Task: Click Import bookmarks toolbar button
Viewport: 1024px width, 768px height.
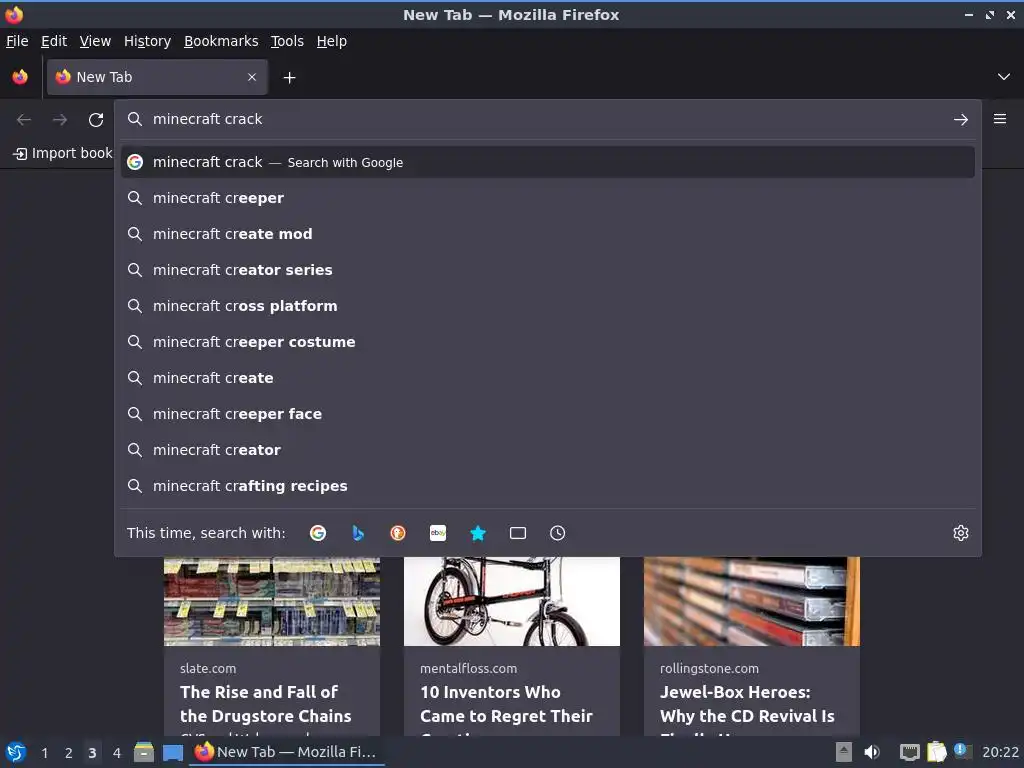Action: click(x=63, y=153)
